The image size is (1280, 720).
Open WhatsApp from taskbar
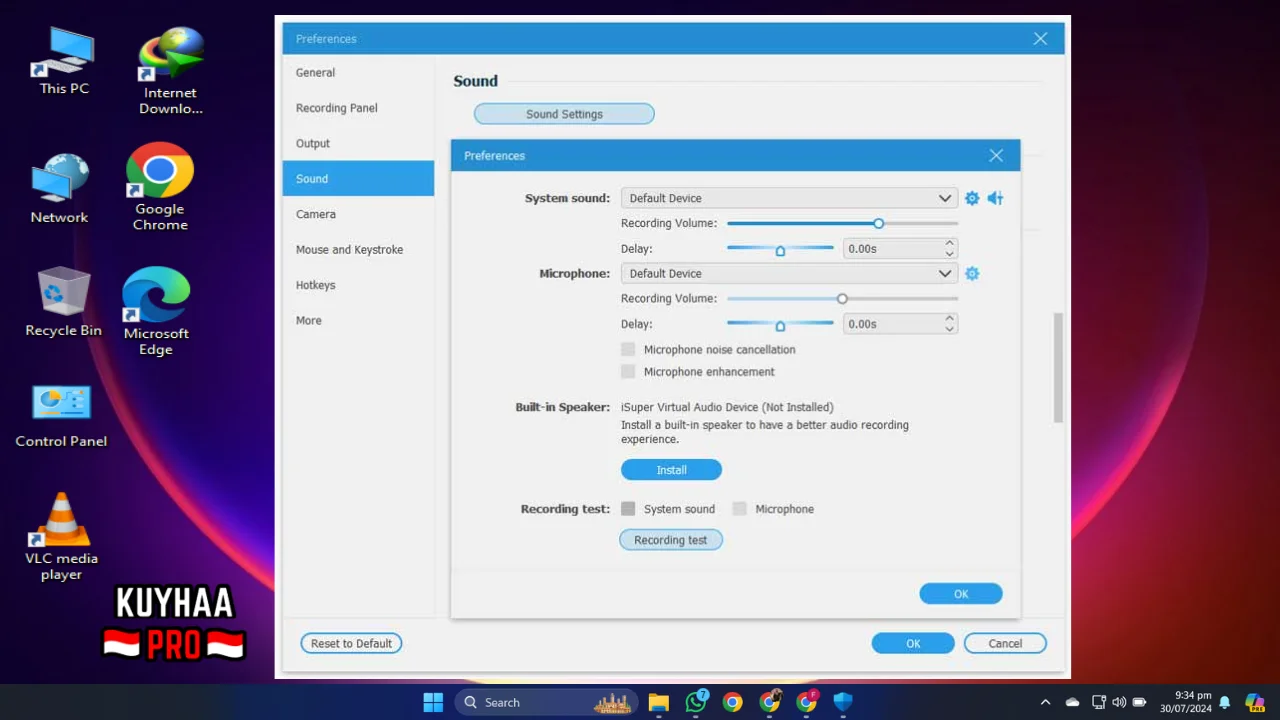(696, 702)
